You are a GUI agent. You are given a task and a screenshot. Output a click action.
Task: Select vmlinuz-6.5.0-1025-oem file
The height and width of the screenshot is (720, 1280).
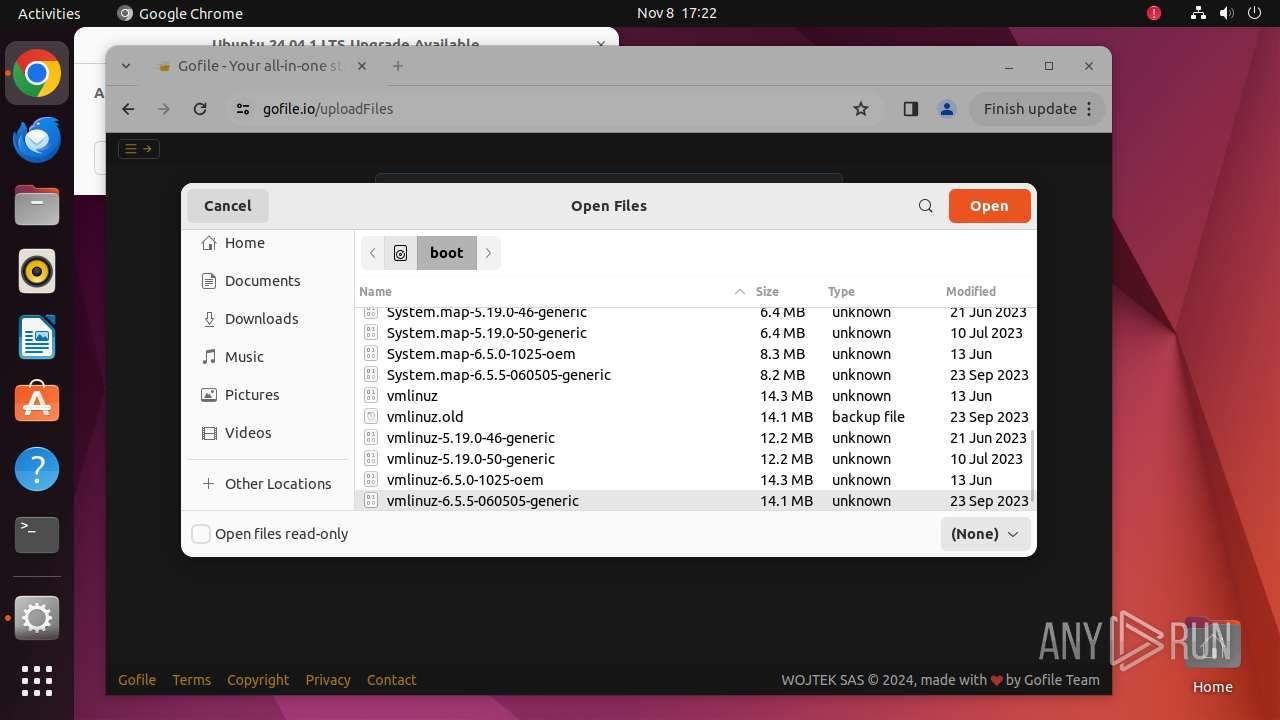pyautogui.click(x=695, y=480)
